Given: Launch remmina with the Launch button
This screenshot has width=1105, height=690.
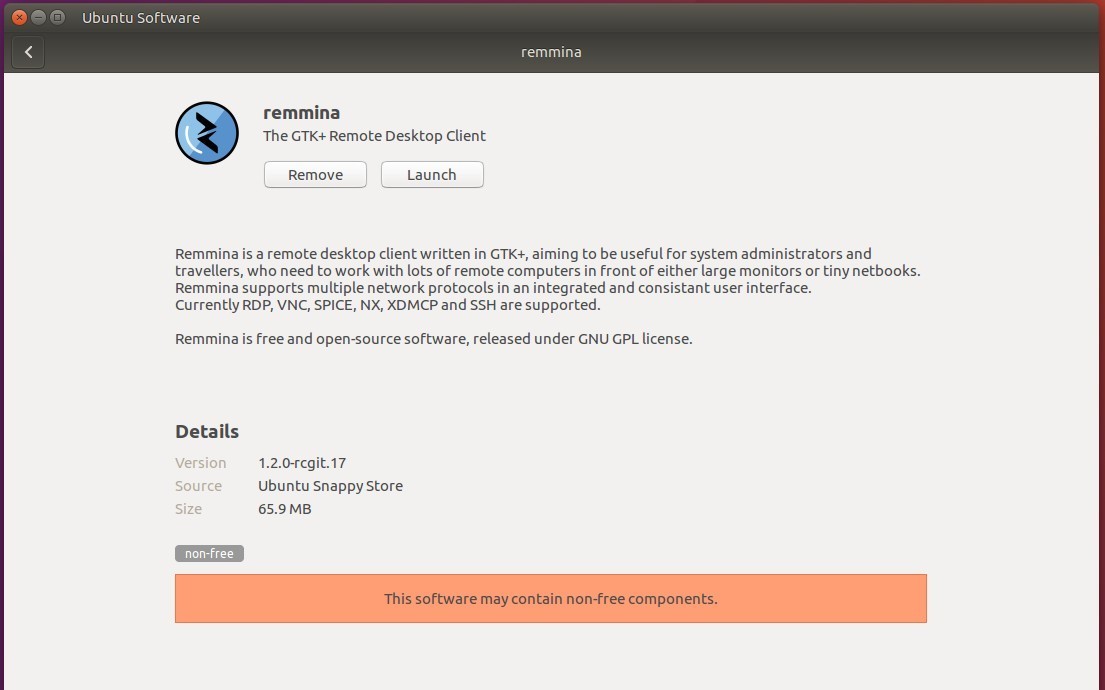Looking at the screenshot, I should point(432,175).
